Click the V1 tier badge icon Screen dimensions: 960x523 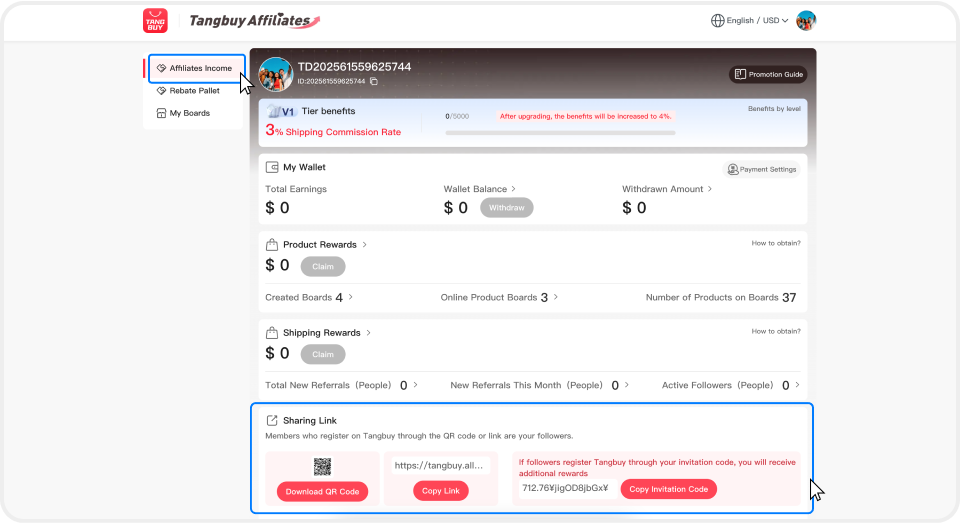(281, 111)
